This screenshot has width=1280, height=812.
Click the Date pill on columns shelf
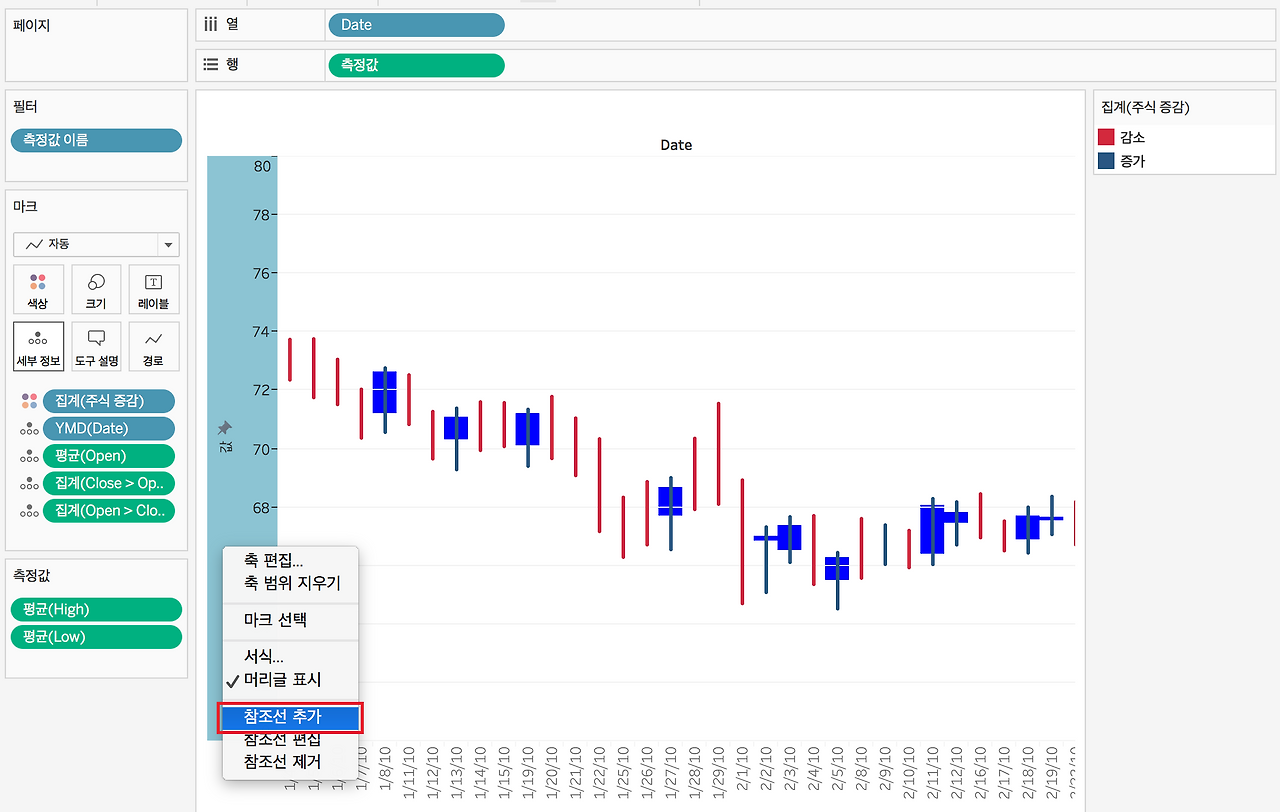coord(416,25)
